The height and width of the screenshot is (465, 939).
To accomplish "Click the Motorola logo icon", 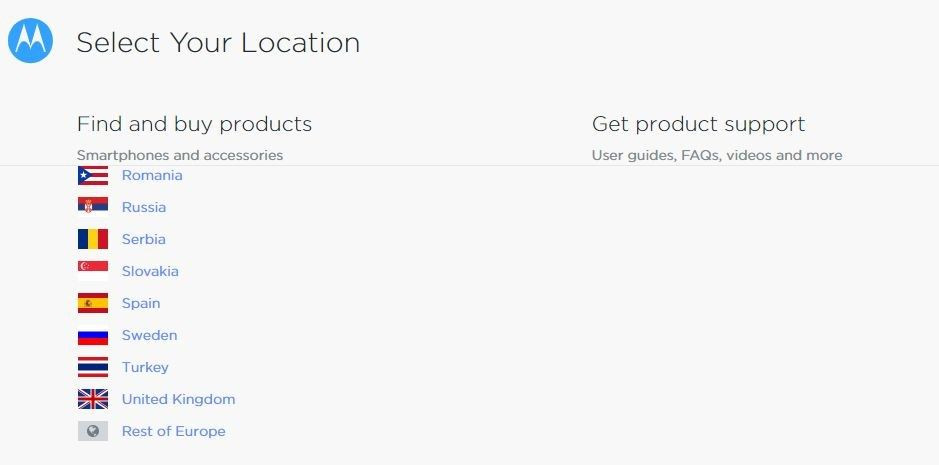I will [31, 40].
